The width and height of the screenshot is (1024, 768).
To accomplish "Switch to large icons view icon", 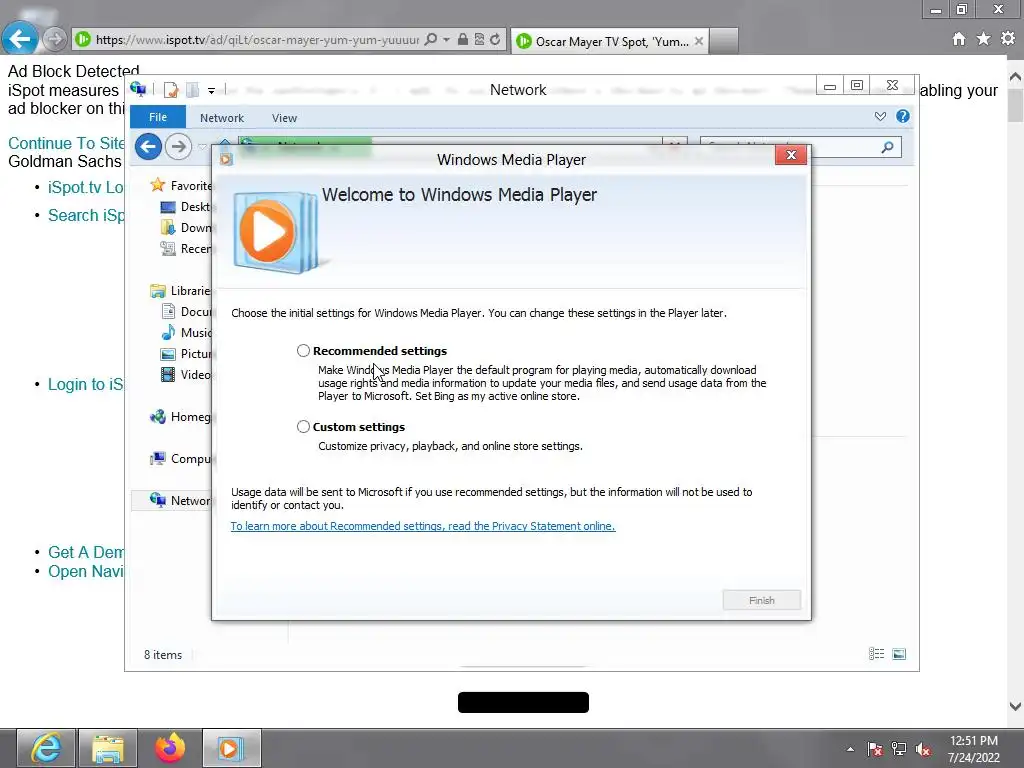I will tap(899, 654).
